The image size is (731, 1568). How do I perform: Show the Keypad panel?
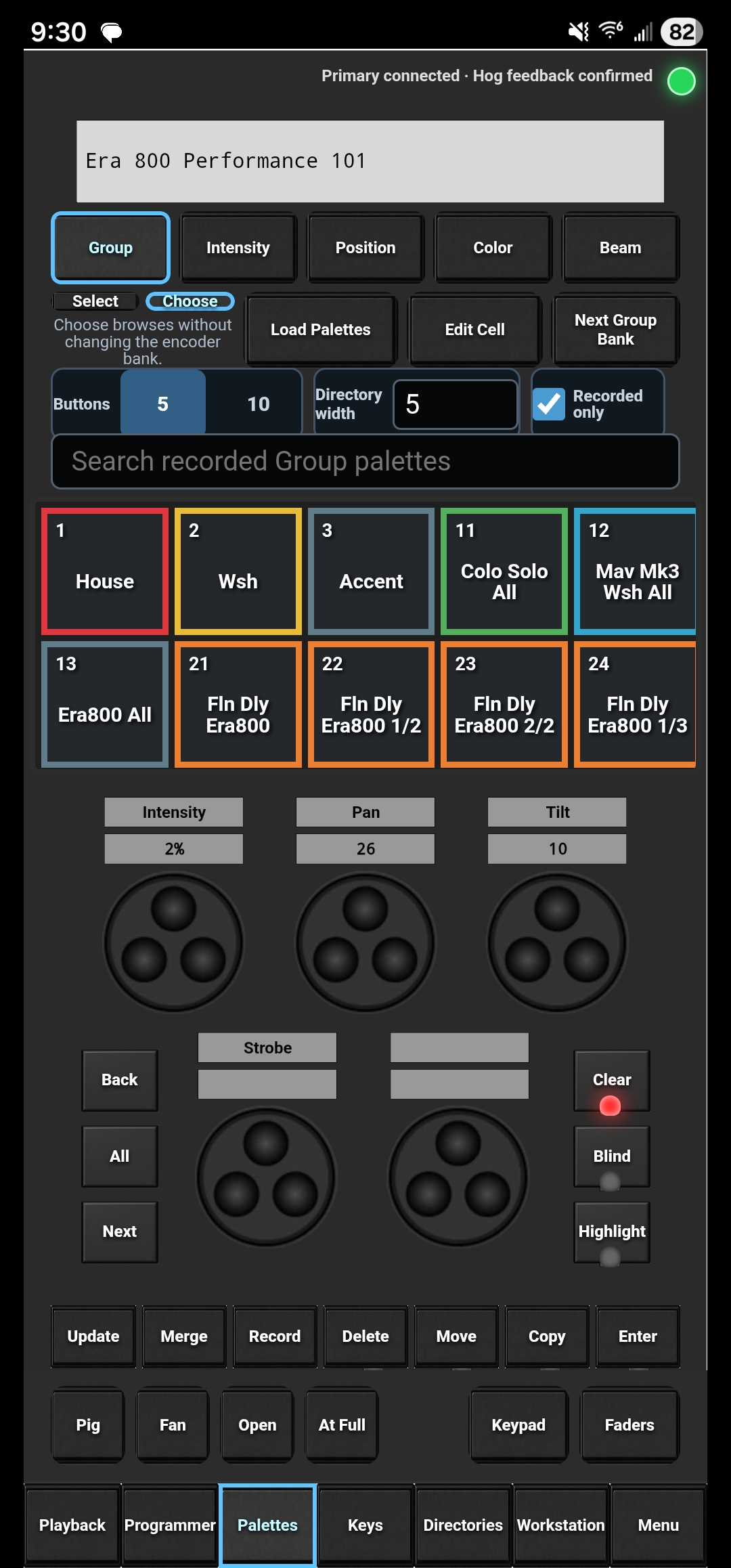518,1425
